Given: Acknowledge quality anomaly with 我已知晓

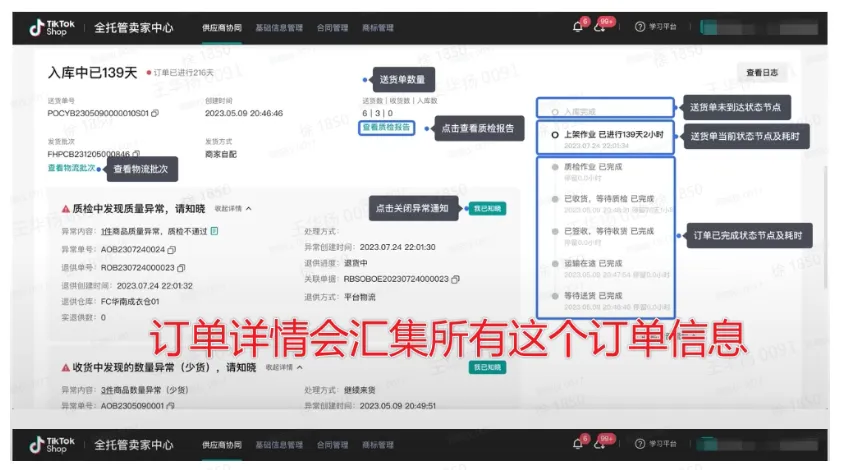Looking at the screenshot, I should (487, 209).
